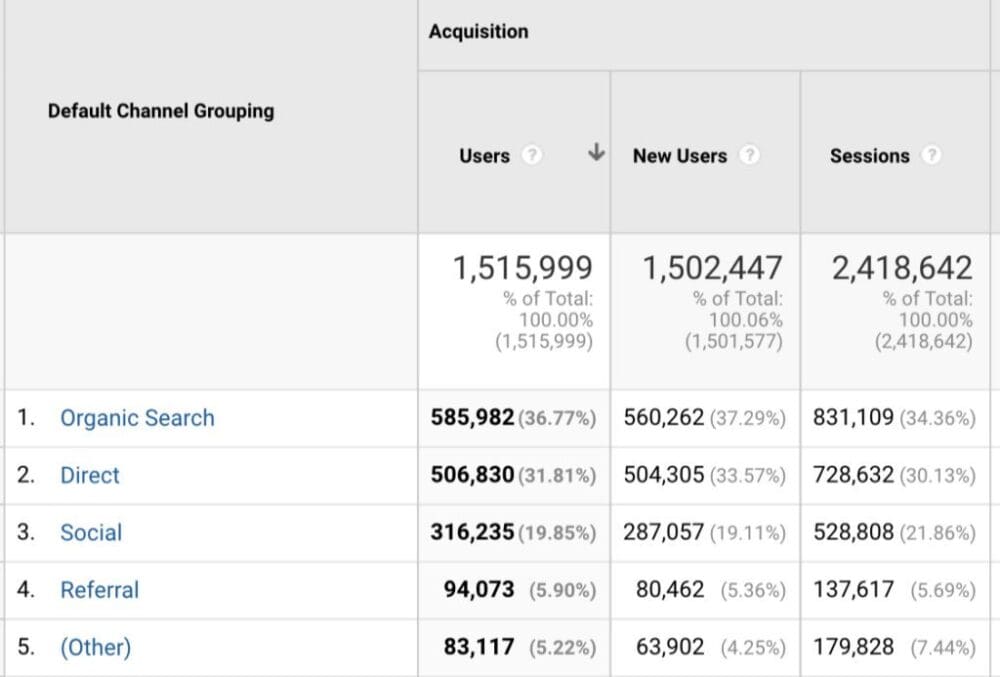The image size is (1000, 677).
Task: Click the Default Channel Grouping header
Action: coord(161,111)
